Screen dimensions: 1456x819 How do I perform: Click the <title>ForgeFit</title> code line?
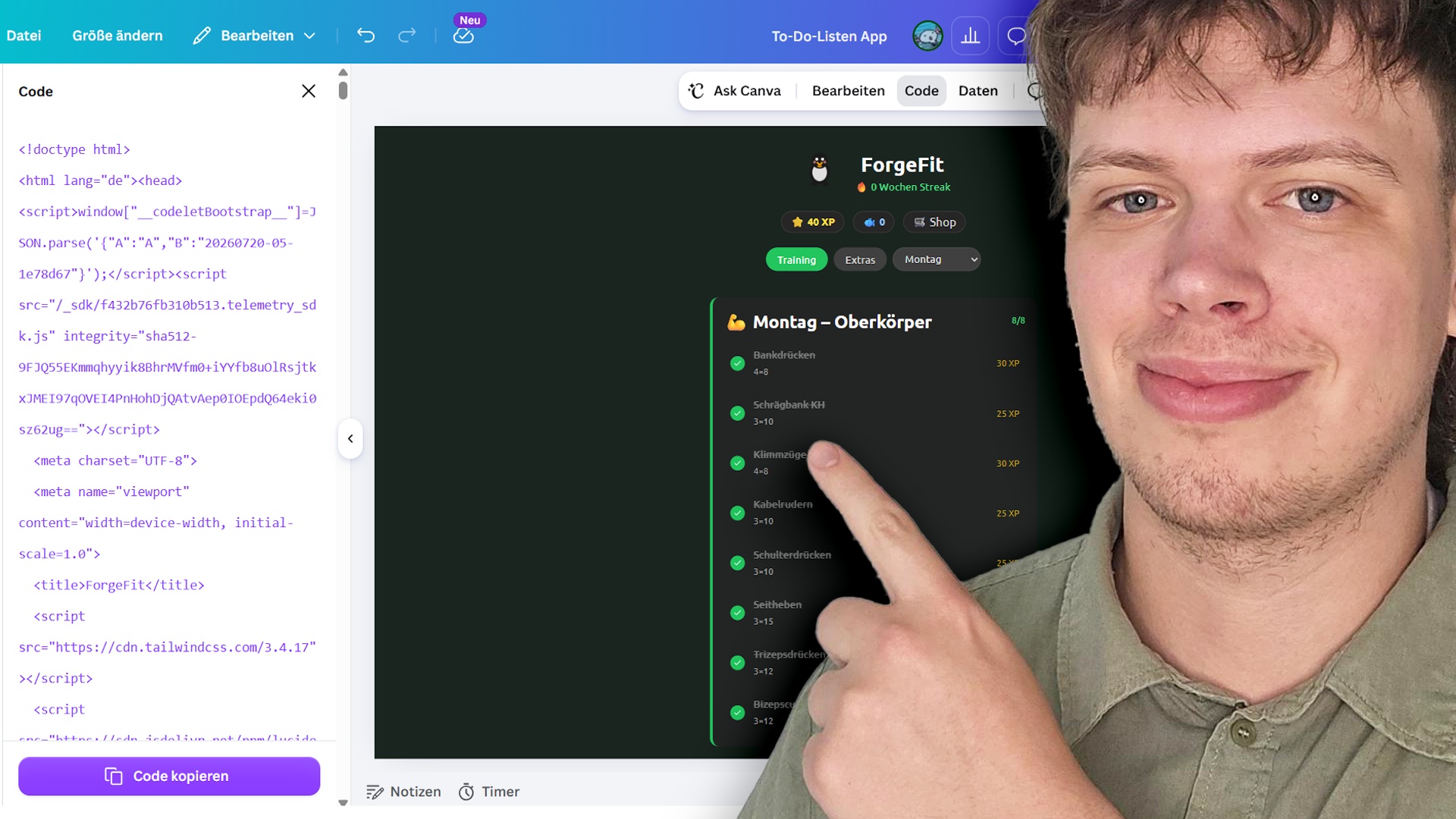tap(119, 585)
